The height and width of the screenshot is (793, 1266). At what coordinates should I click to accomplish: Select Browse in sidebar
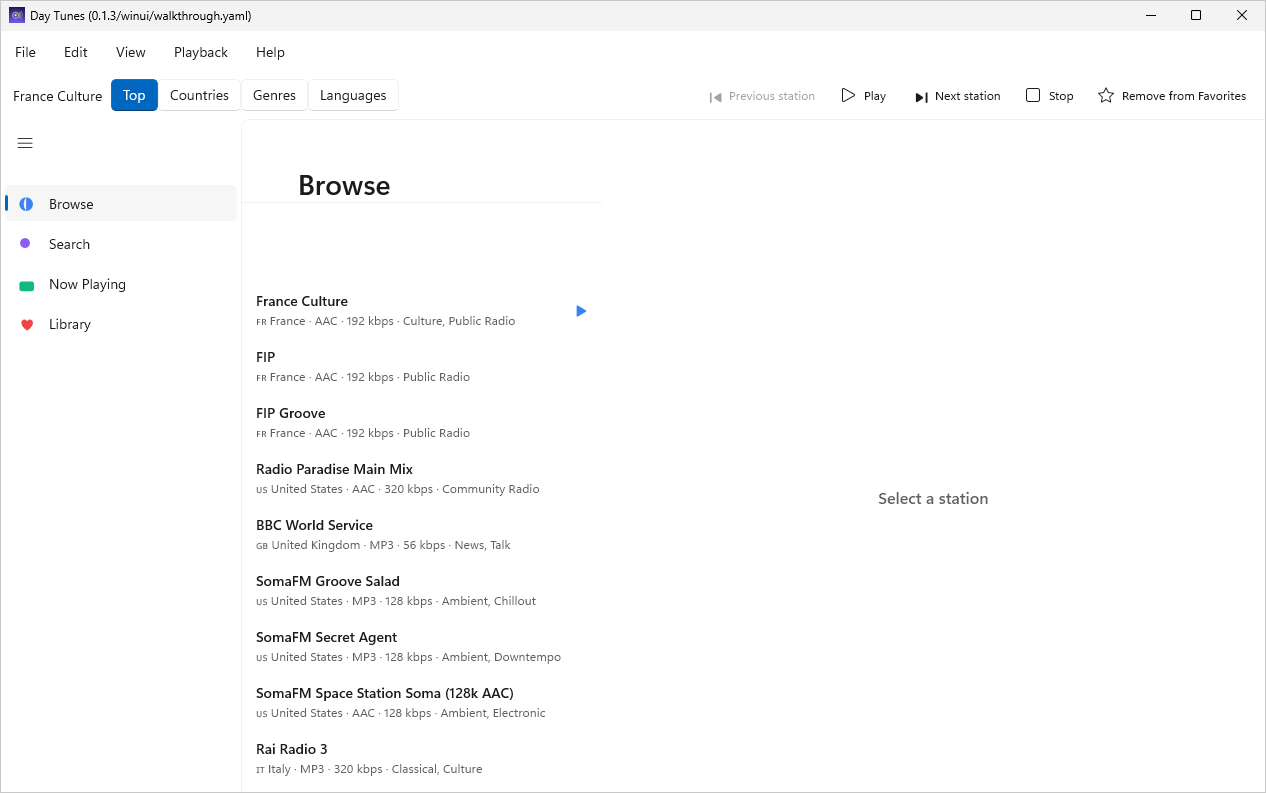(121, 204)
